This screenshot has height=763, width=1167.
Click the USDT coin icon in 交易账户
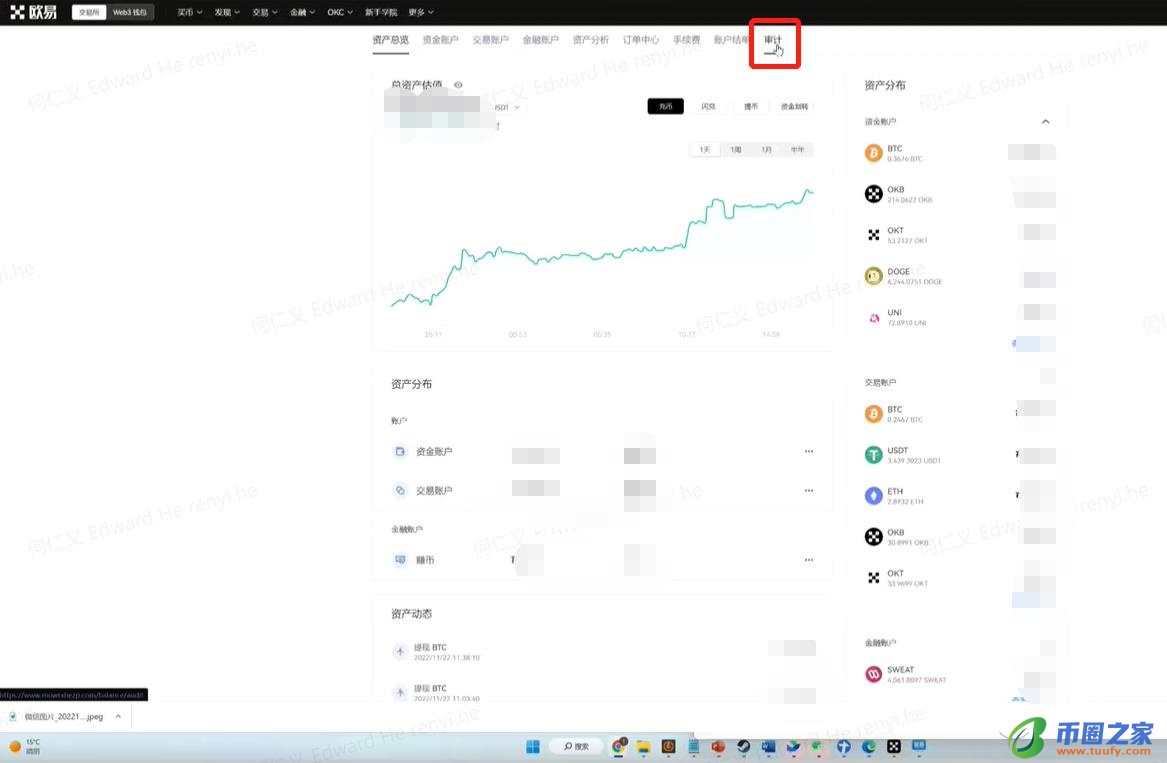[873, 455]
